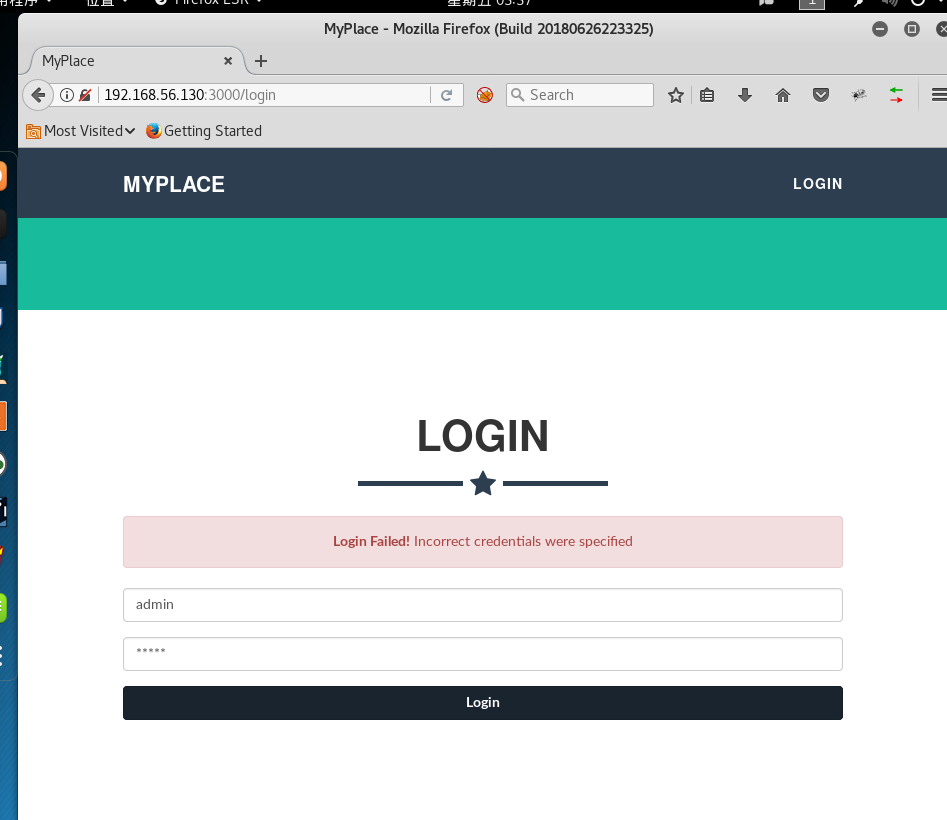Click the red-green arrows extension icon
Screen dimensions: 947x820
(x=895, y=94)
